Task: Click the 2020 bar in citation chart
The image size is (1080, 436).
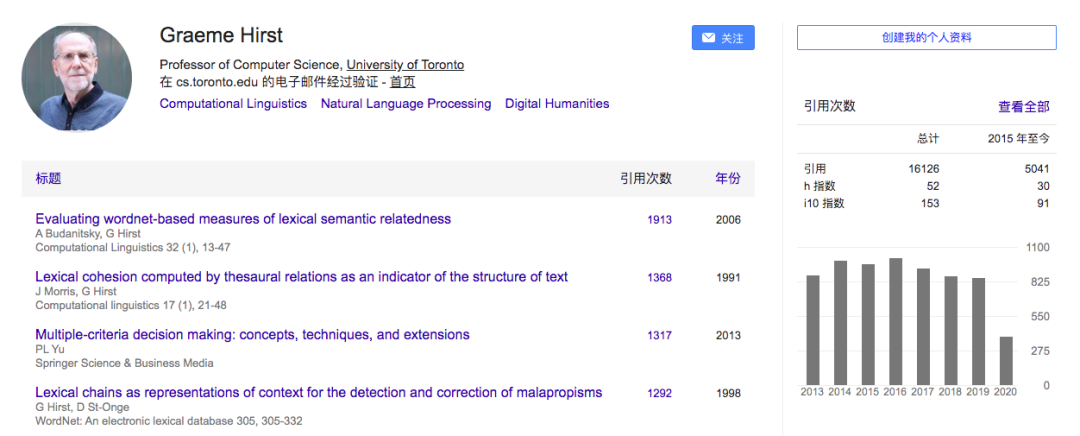Action: pos(1006,360)
